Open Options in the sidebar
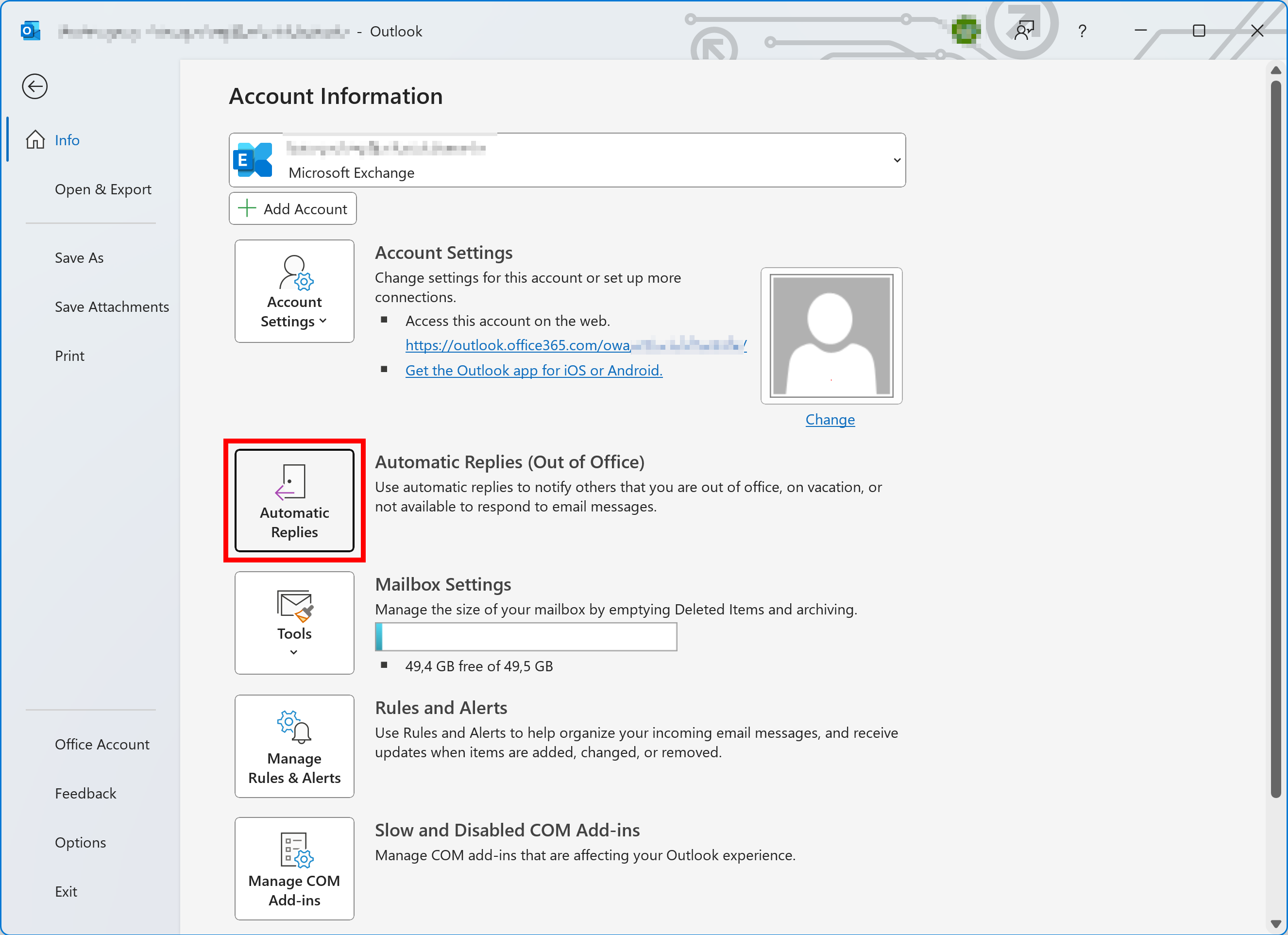 (x=80, y=842)
